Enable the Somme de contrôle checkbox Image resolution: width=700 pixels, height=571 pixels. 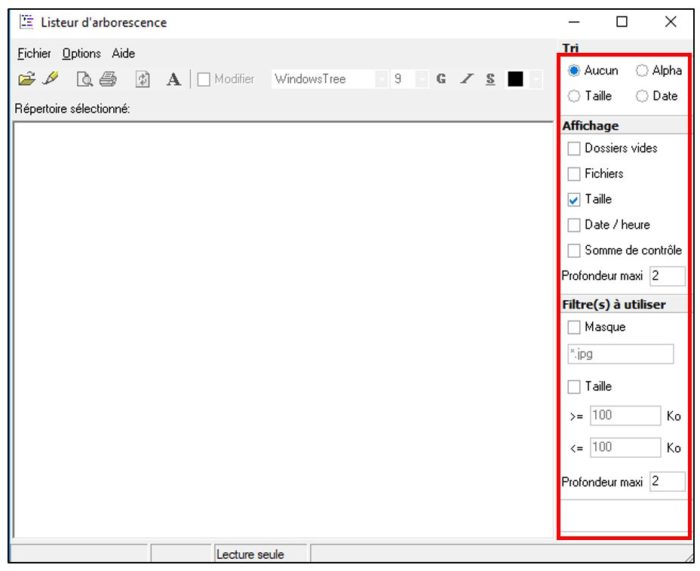point(574,250)
